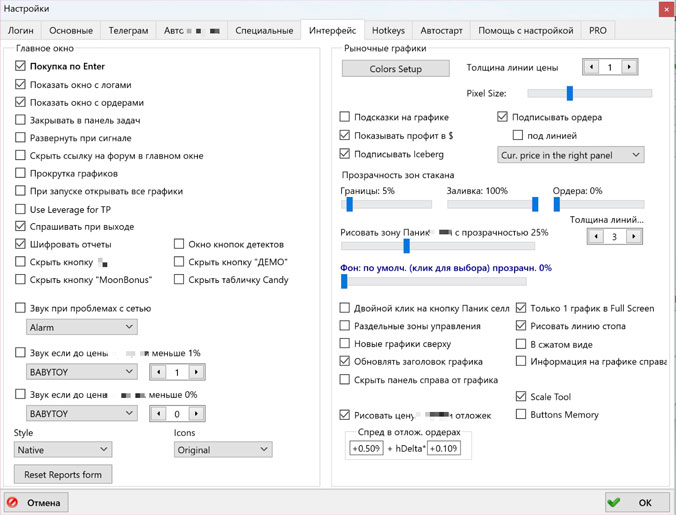
Task: Click the Границы 5% transparency slider
Action: [x=386, y=204]
